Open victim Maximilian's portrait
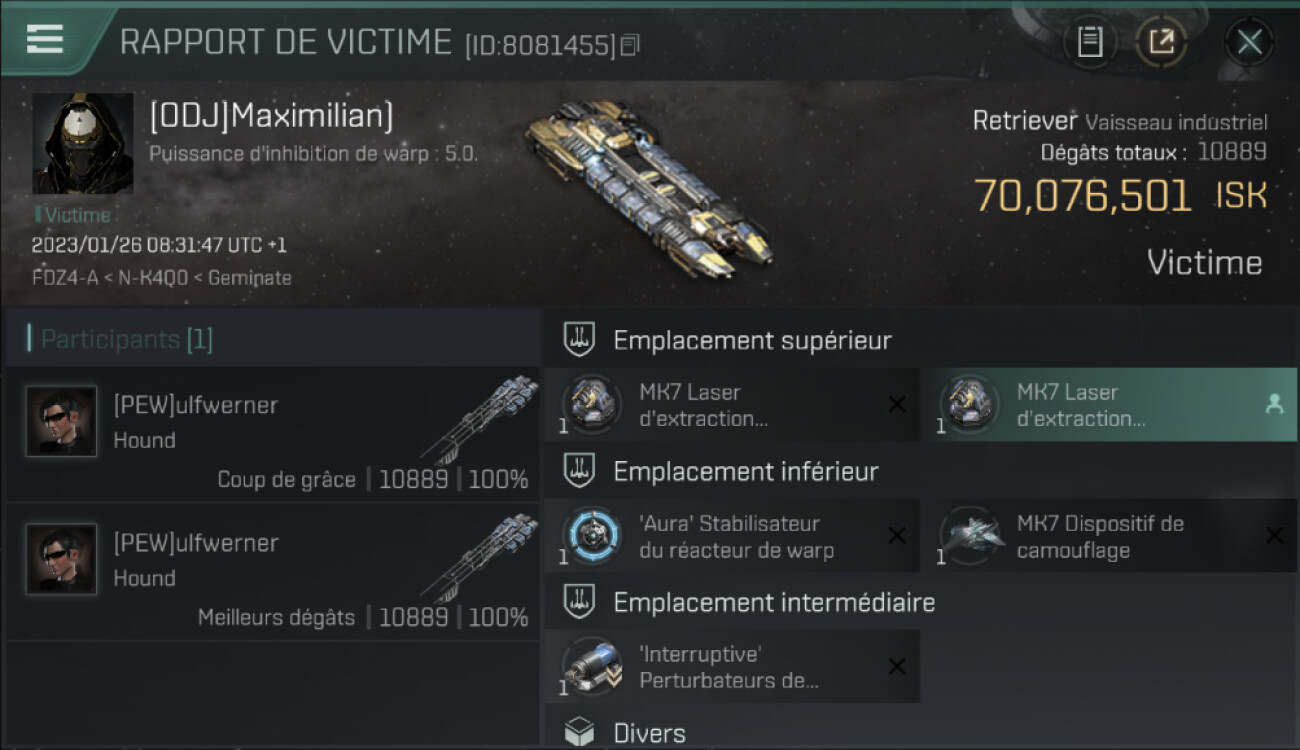The width and height of the screenshot is (1300, 750). click(82, 144)
